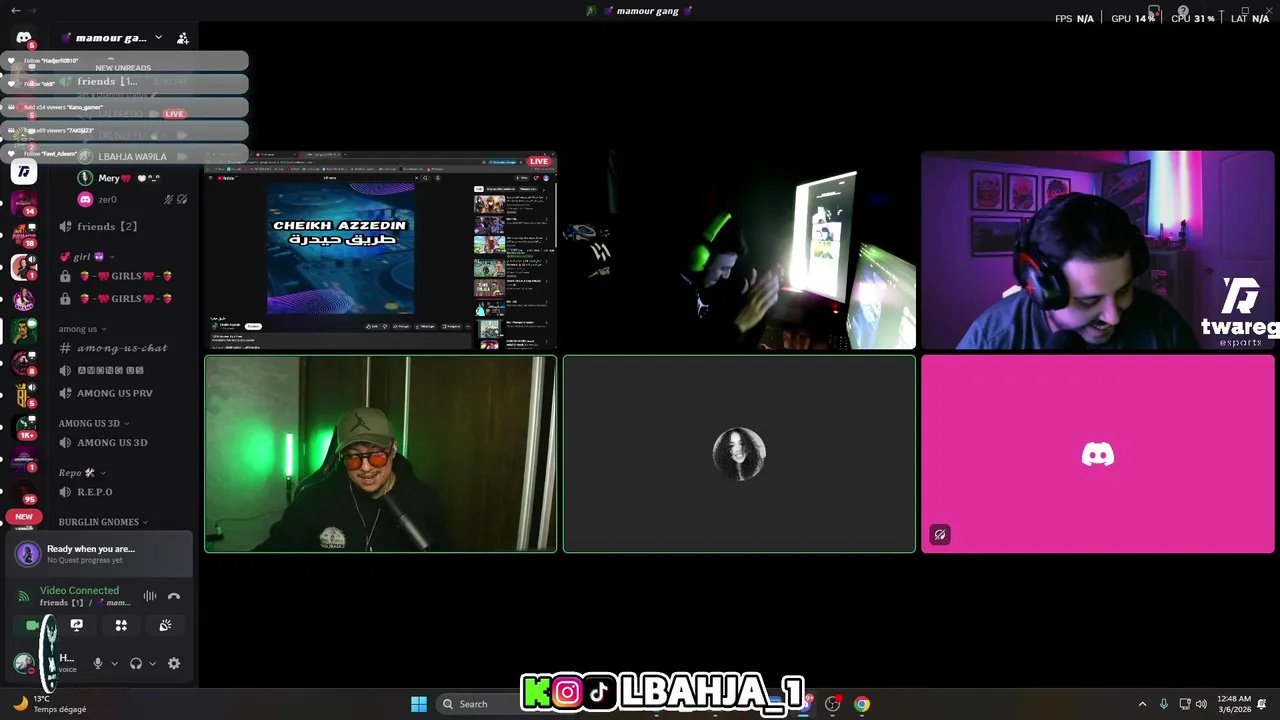Open microphone input options arrow
The height and width of the screenshot is (720, 1280).
(x=114, y=663)
